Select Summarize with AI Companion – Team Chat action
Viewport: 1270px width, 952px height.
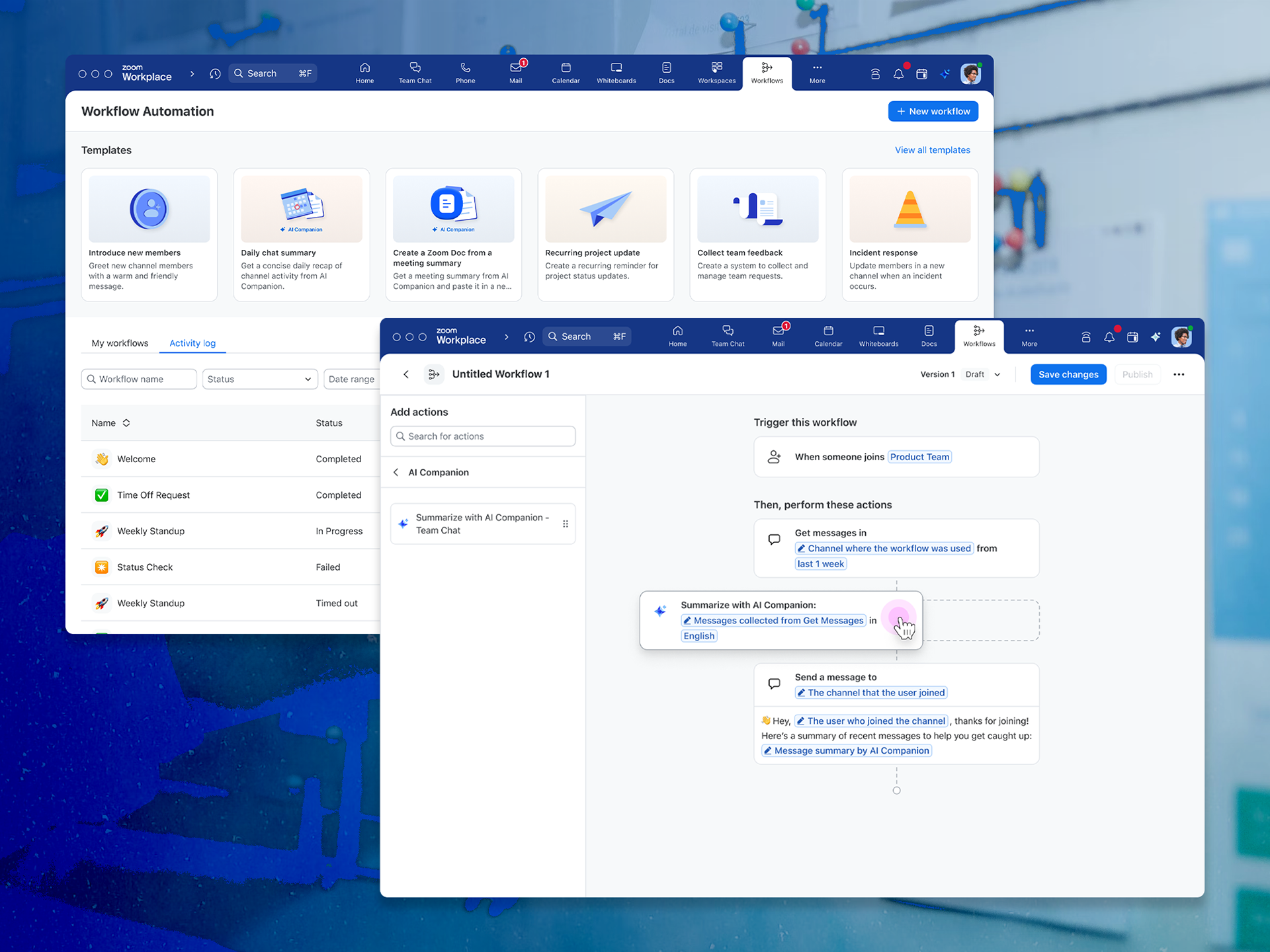click(x=483, y=524)
